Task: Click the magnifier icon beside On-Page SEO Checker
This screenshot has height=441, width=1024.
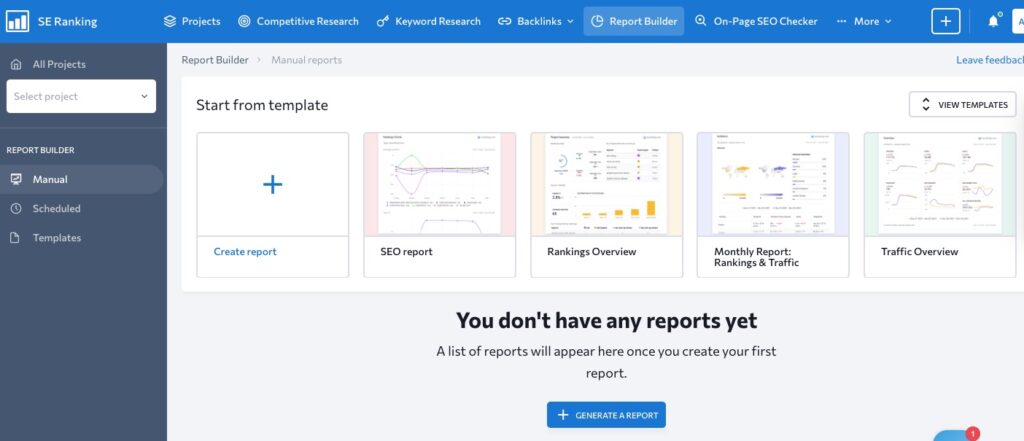Action: [701, 21]
